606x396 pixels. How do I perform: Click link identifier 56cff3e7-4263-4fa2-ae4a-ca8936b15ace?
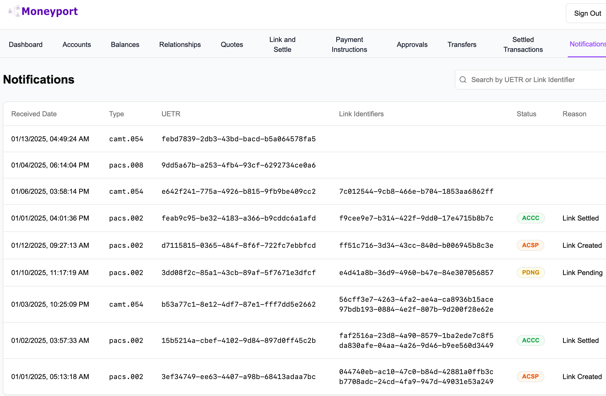[416, 299]
